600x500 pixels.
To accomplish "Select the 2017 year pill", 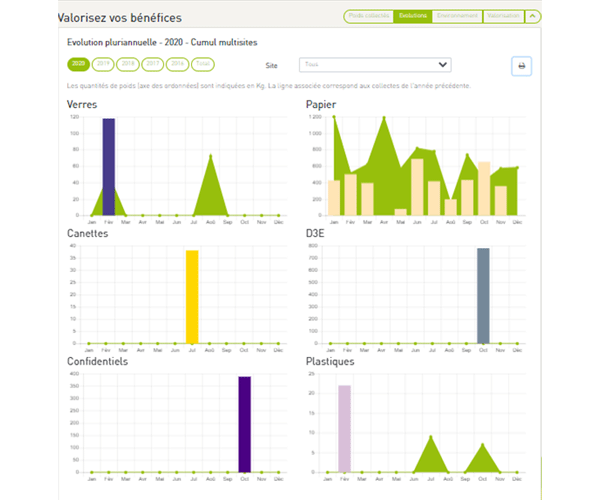I will click(x=153, y=64).
